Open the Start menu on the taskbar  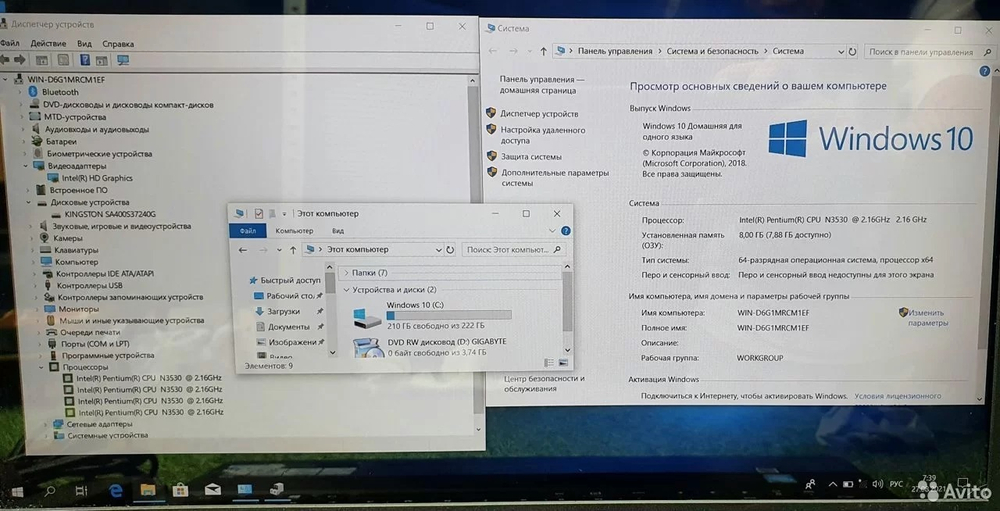click(17, 492)
